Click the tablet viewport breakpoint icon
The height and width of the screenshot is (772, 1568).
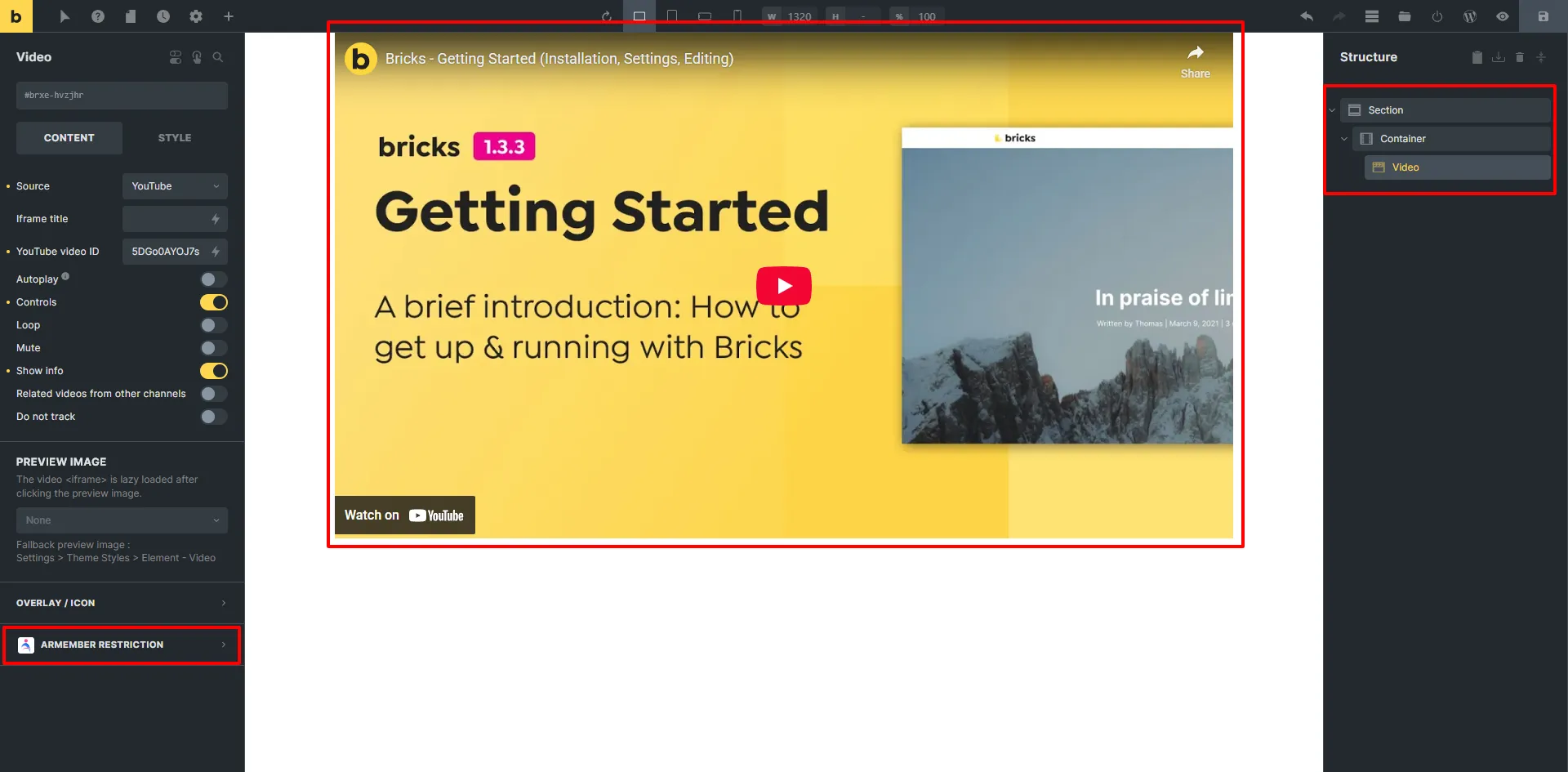click(x=673, y=16)
